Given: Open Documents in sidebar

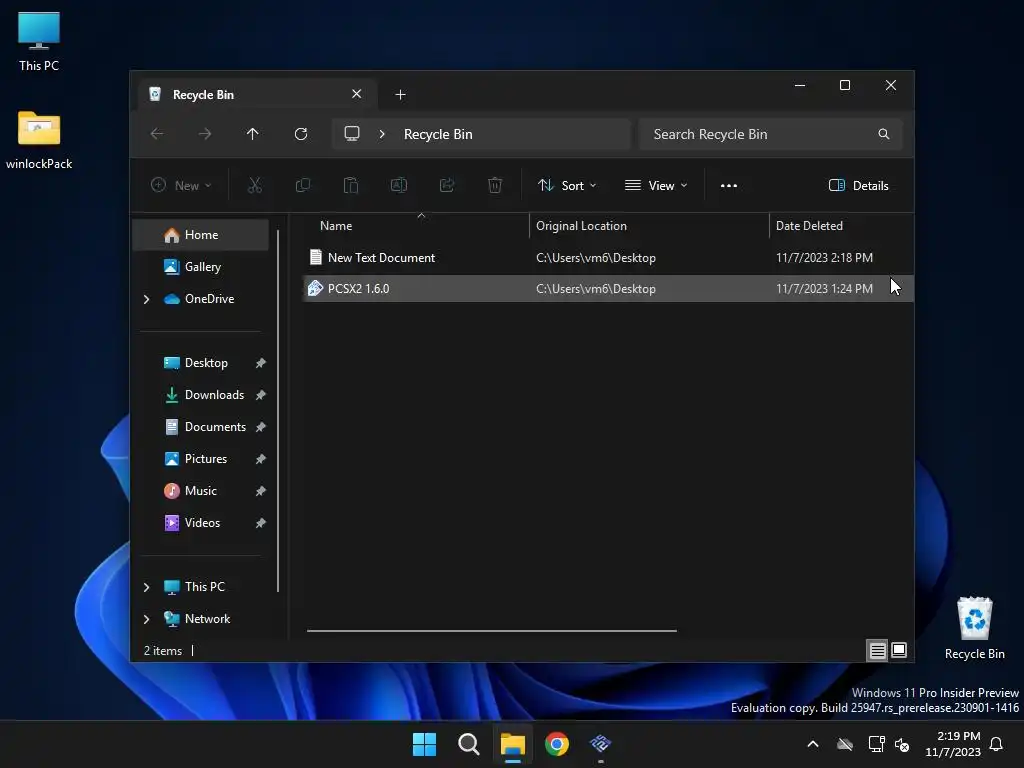Looking at the screenshot, I should tap(215, 426).
